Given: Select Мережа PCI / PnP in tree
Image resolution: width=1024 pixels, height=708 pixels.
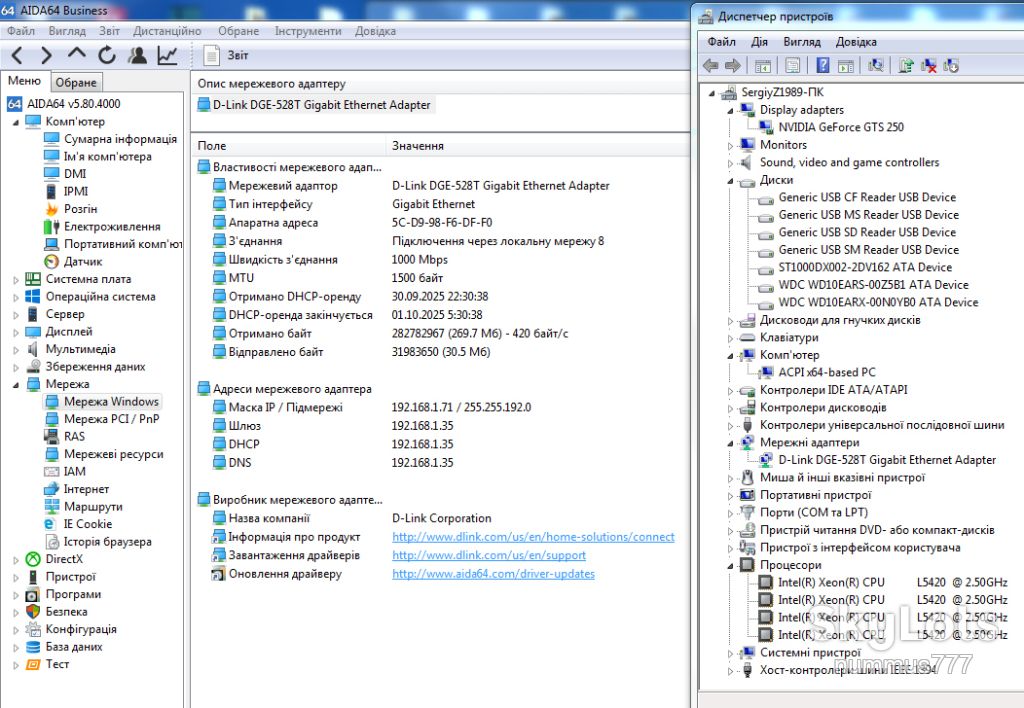Looking at the screenshot, I should coord(112,419).
